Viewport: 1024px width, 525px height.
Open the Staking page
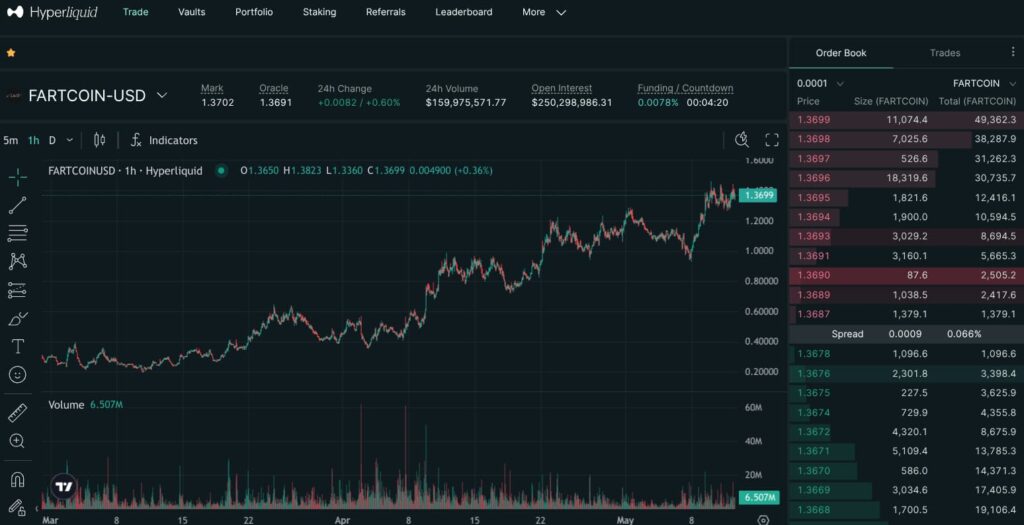coord(319,12)
